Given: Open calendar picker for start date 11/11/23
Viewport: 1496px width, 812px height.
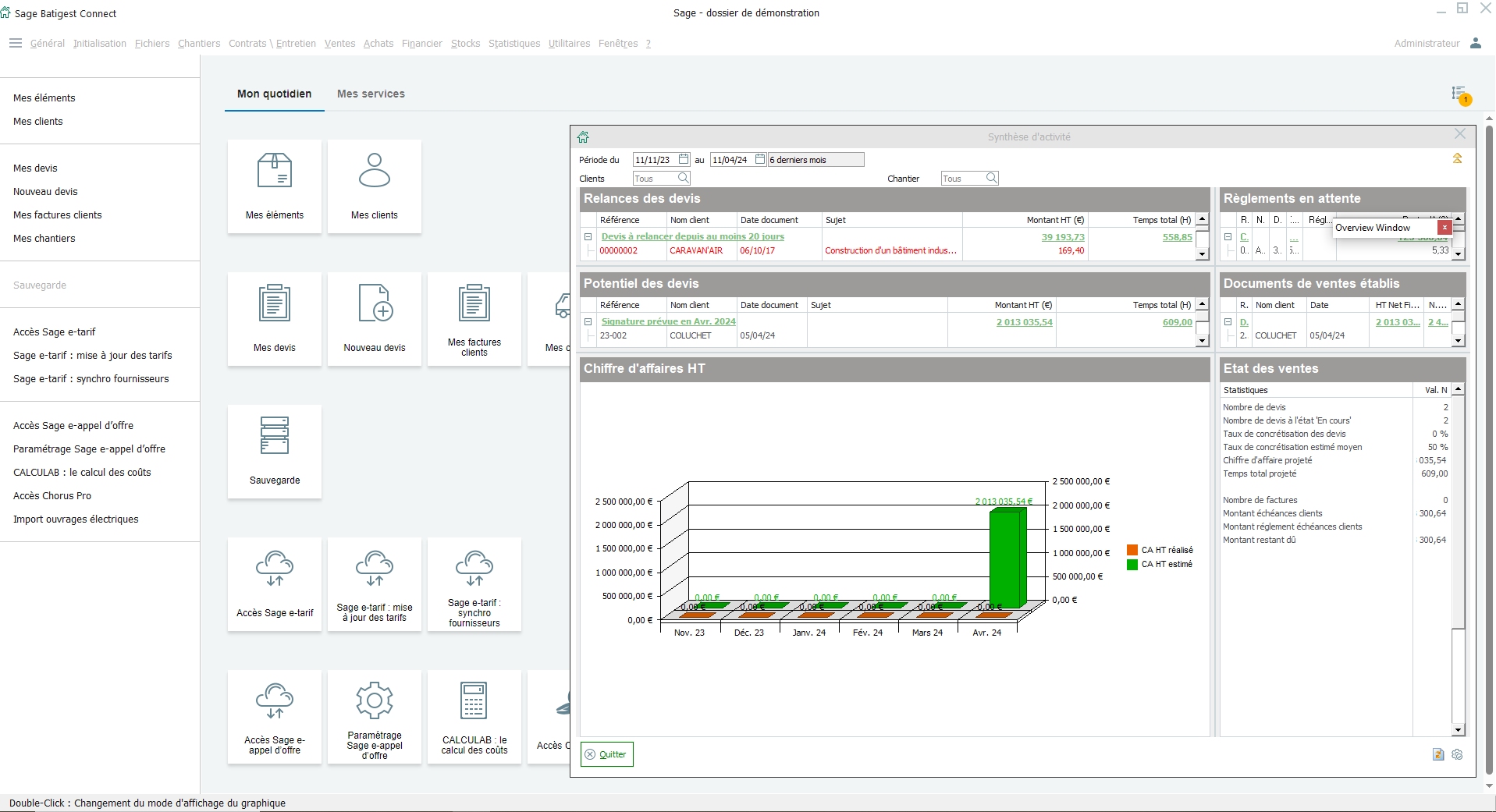Looking at the screenshot, I should [x=684, y=159].
